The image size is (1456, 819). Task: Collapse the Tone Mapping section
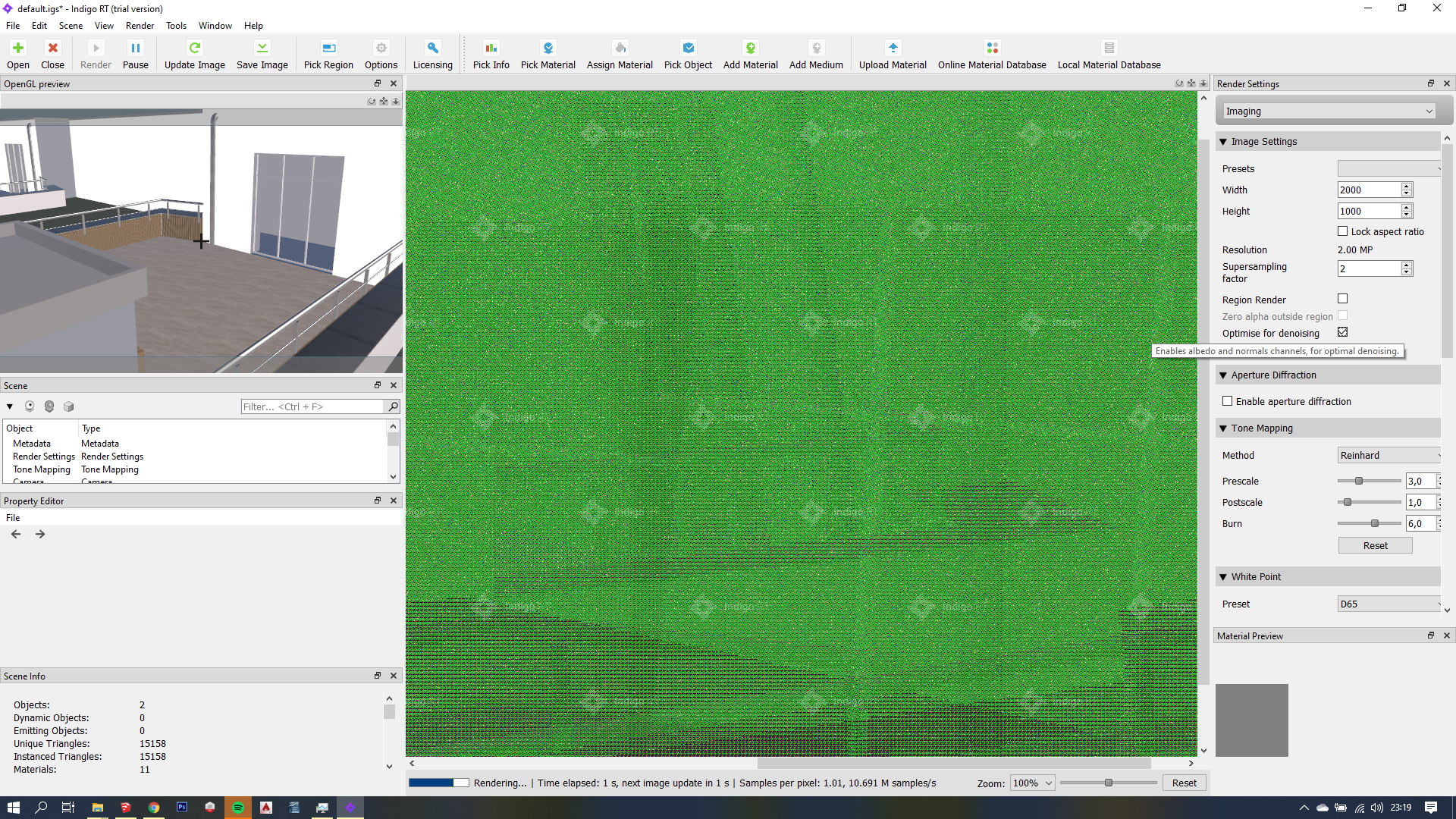click(1223, 428)
